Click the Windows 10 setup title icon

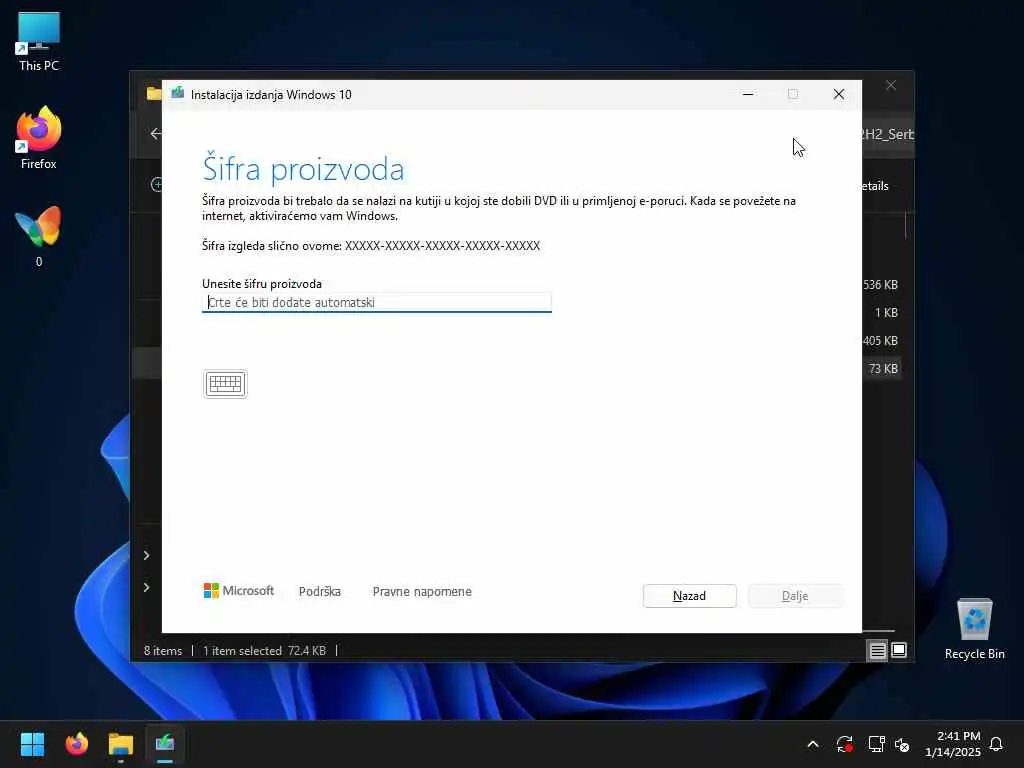178,93
